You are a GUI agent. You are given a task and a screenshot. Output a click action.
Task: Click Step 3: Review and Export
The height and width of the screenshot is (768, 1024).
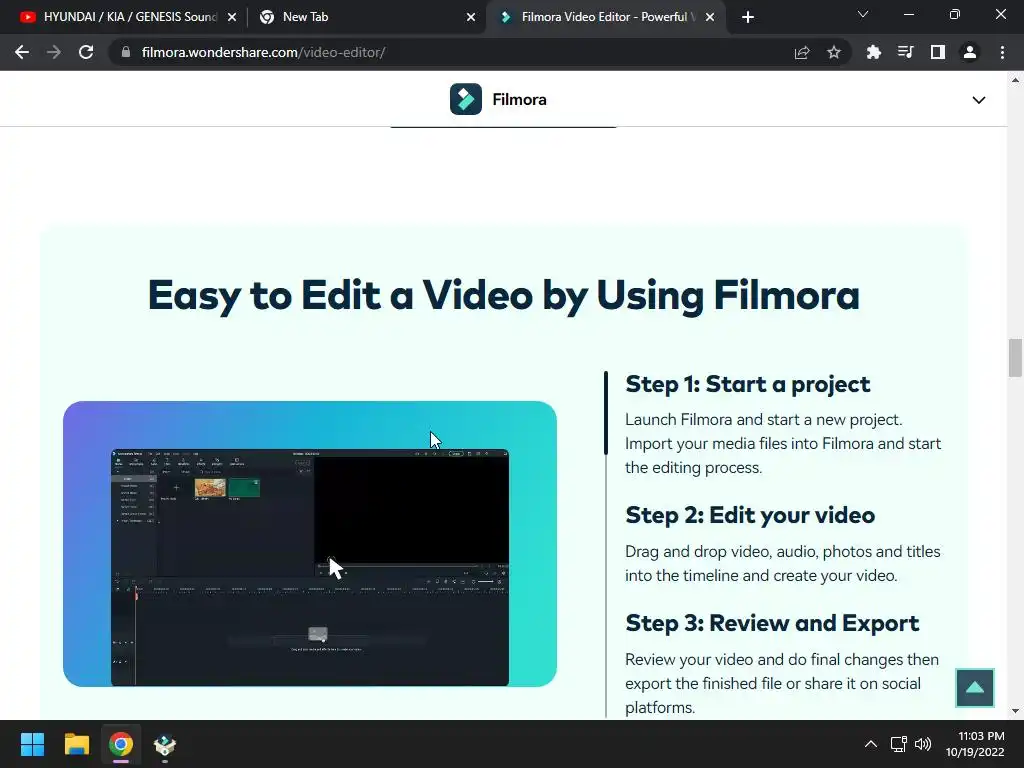click(772, 623)
